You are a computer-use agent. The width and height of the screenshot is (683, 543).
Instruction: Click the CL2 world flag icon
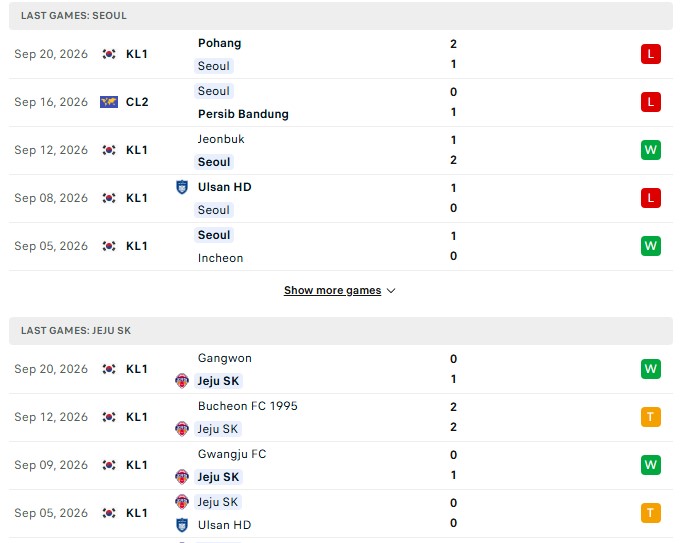[x=109, y=102]
